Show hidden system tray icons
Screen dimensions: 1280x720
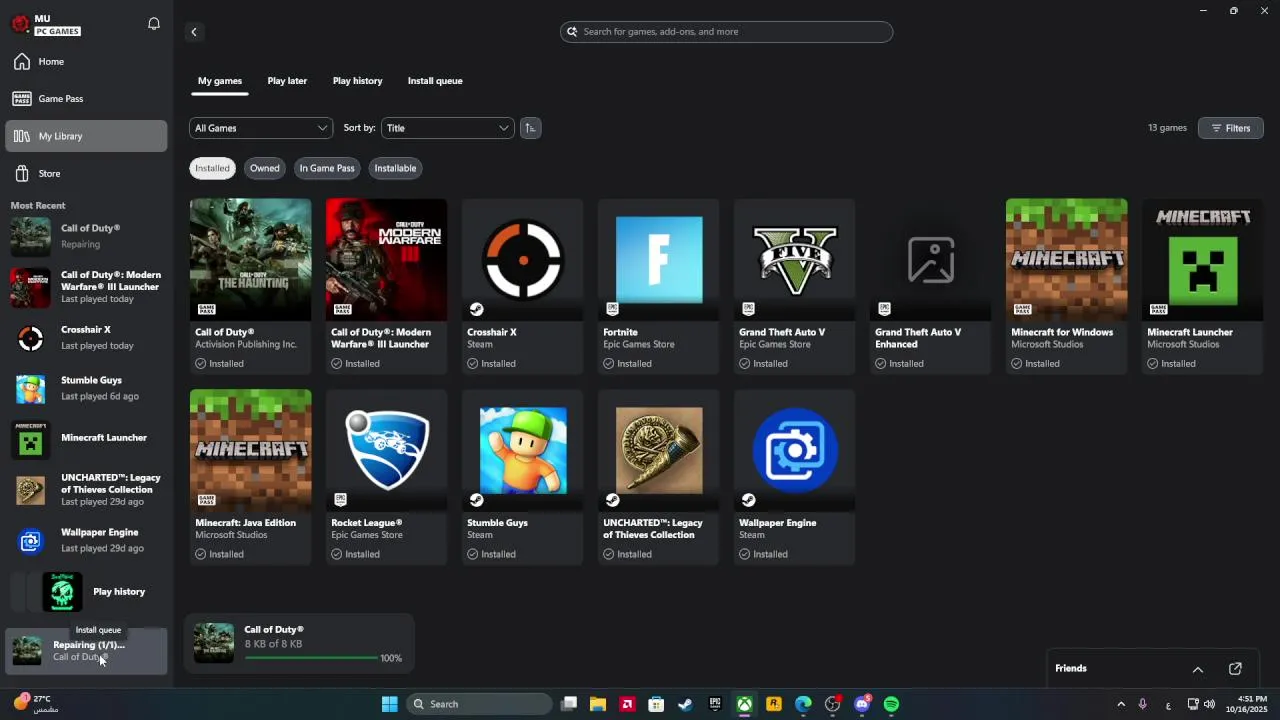click(x=1121, y=704)
